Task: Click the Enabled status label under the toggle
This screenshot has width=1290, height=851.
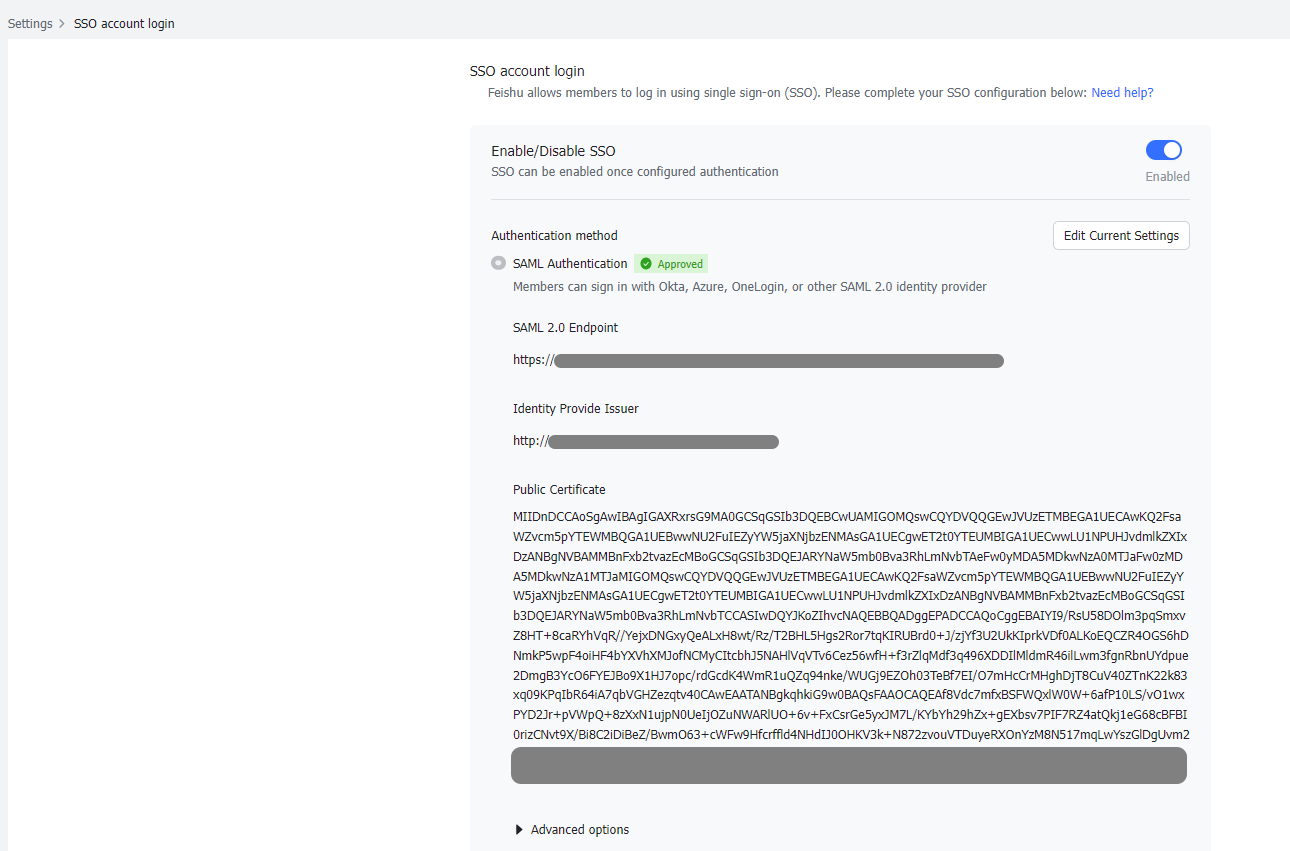Action: tap(1167, 176)
